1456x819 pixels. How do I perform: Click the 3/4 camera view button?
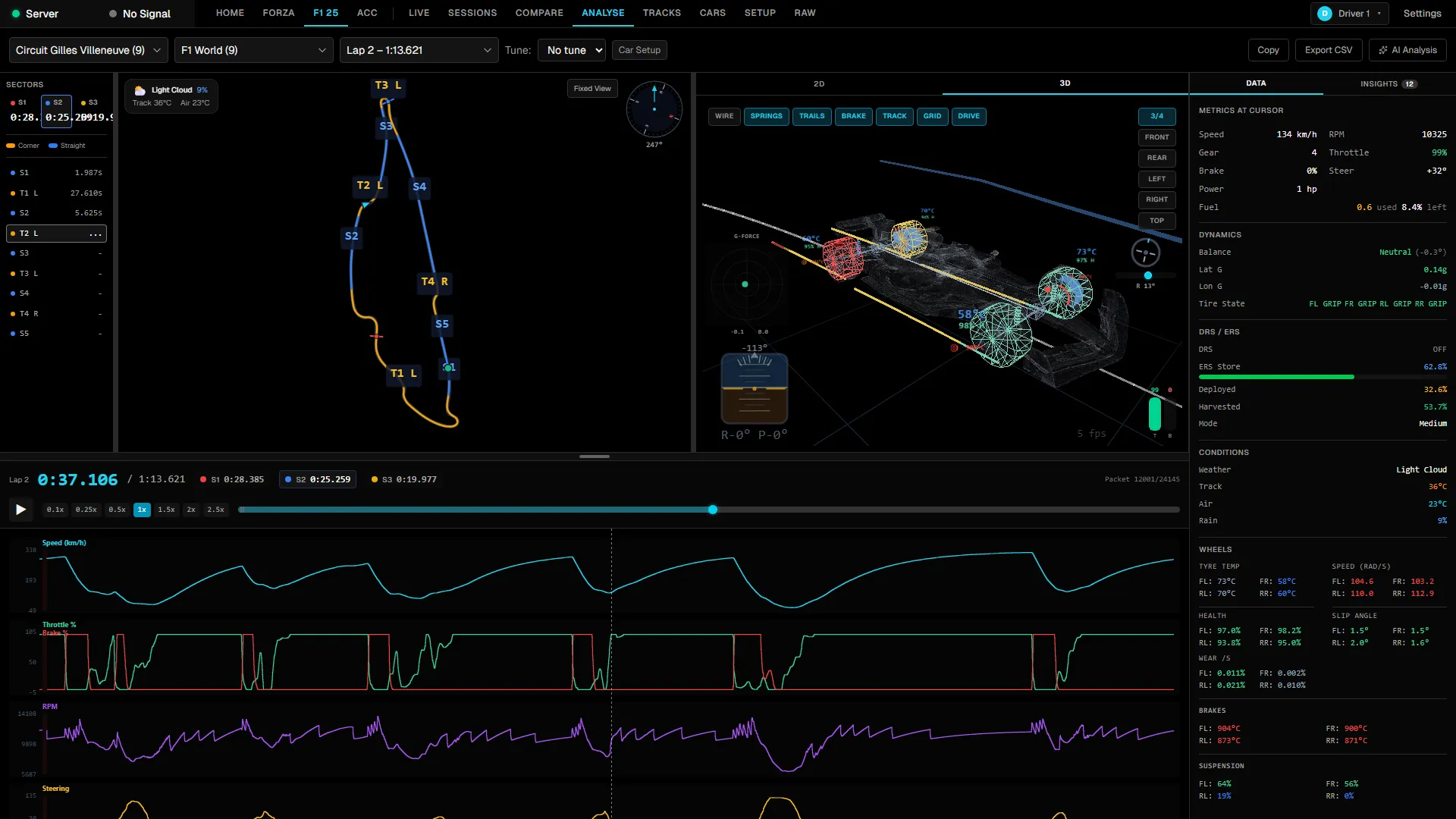1157,116
